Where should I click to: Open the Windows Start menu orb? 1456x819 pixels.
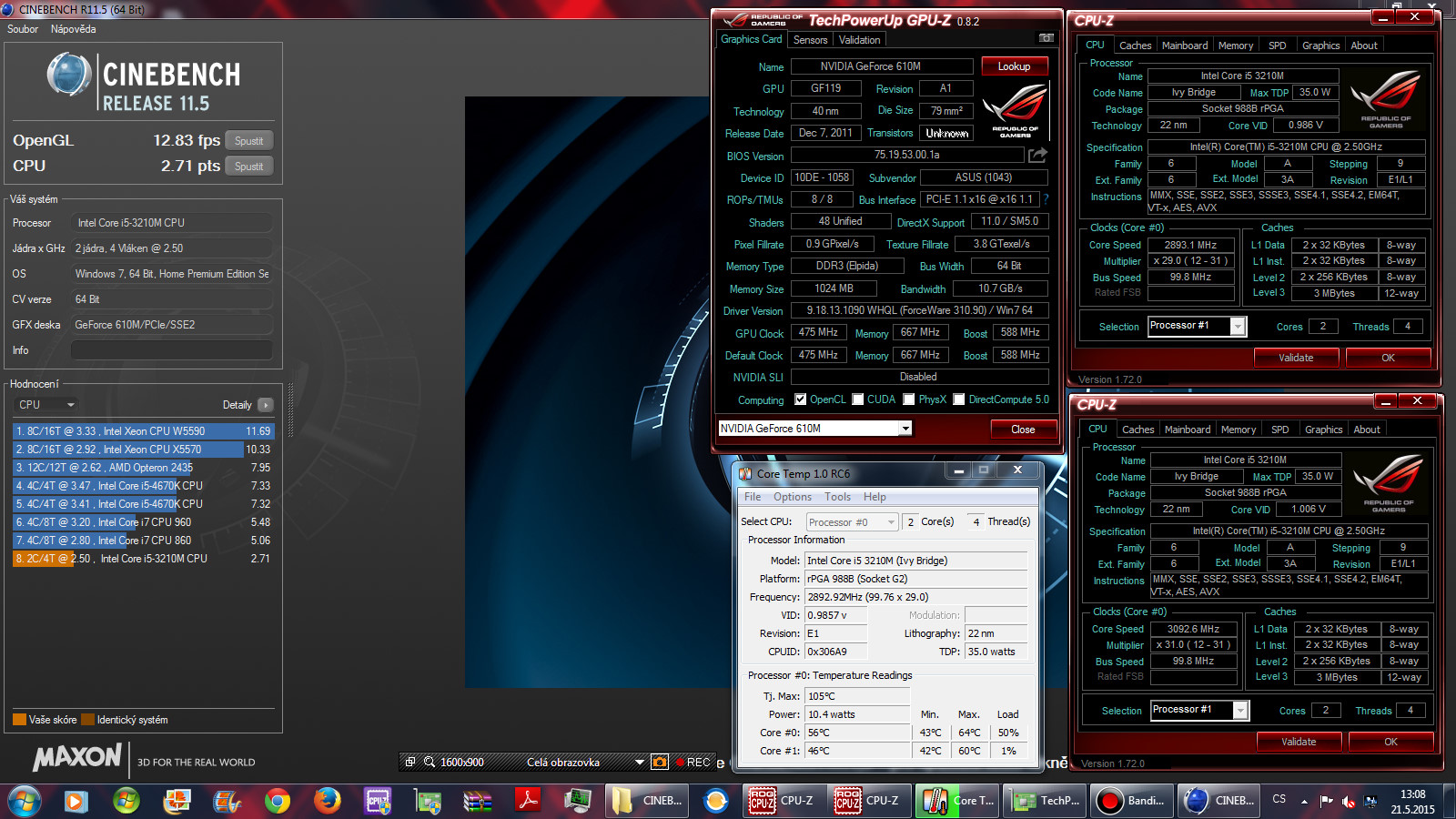click(x=25, y=801)
